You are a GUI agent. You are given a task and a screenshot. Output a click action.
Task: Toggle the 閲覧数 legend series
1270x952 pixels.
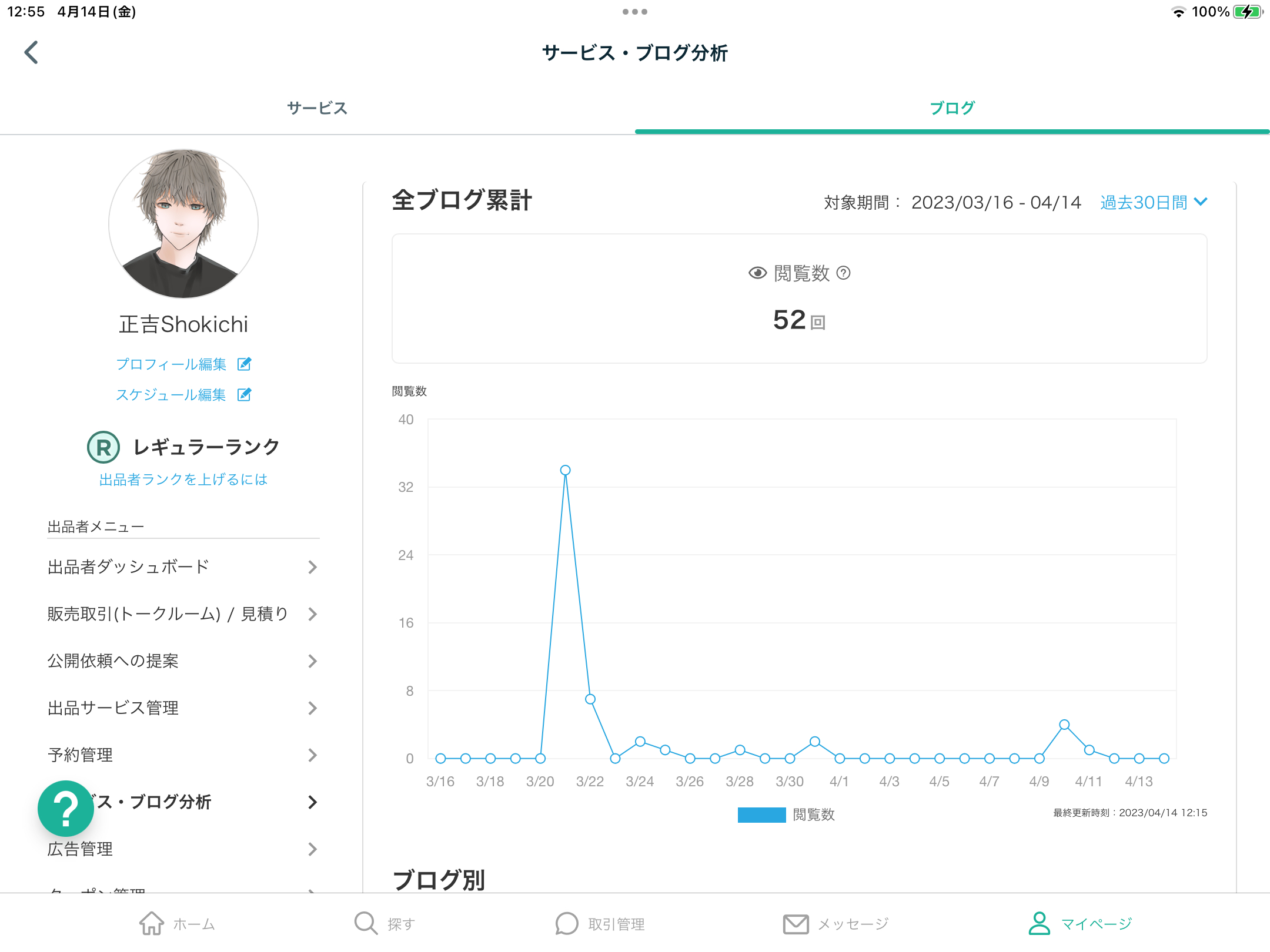click(762, 815)
